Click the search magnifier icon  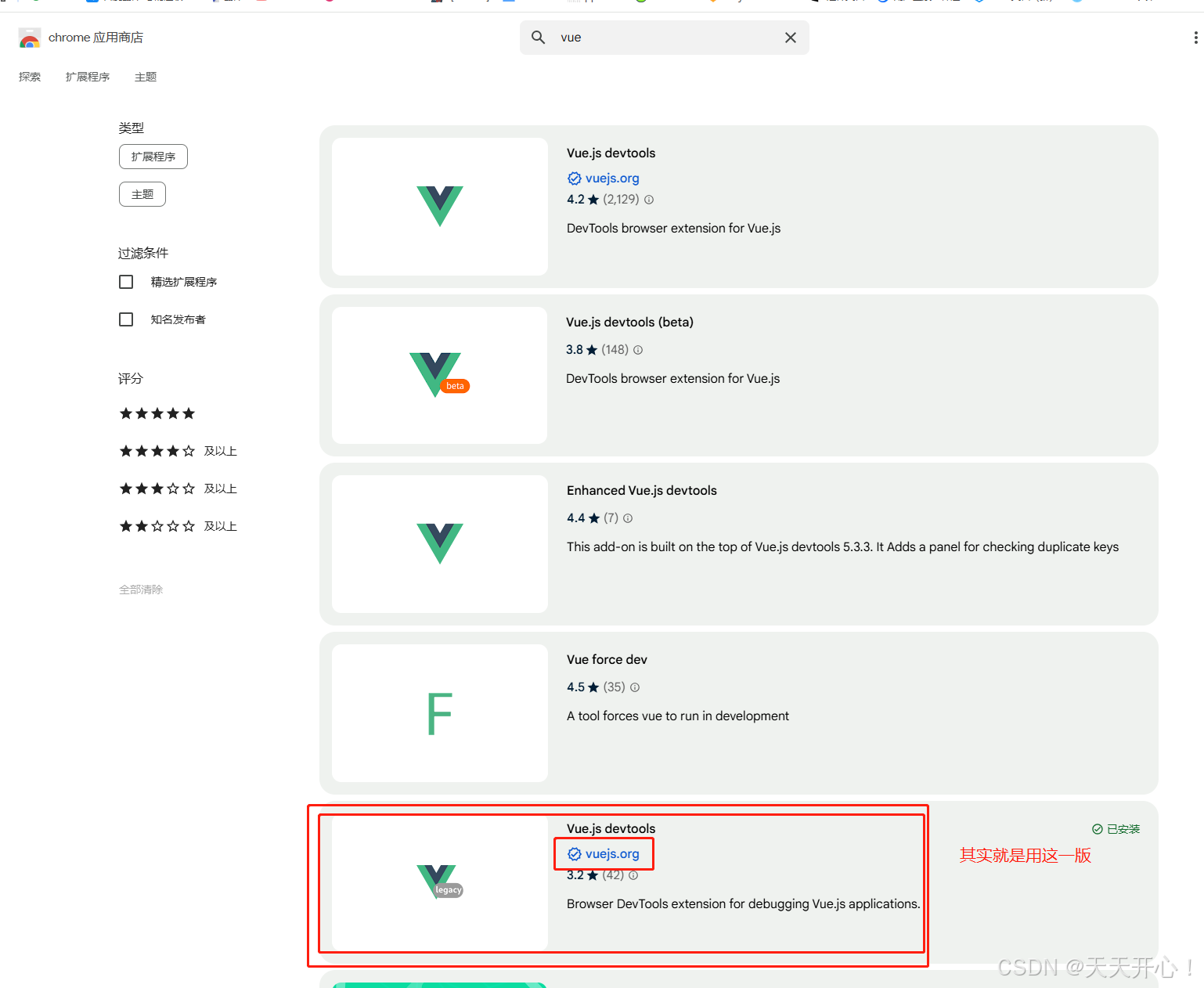(539, 38)
